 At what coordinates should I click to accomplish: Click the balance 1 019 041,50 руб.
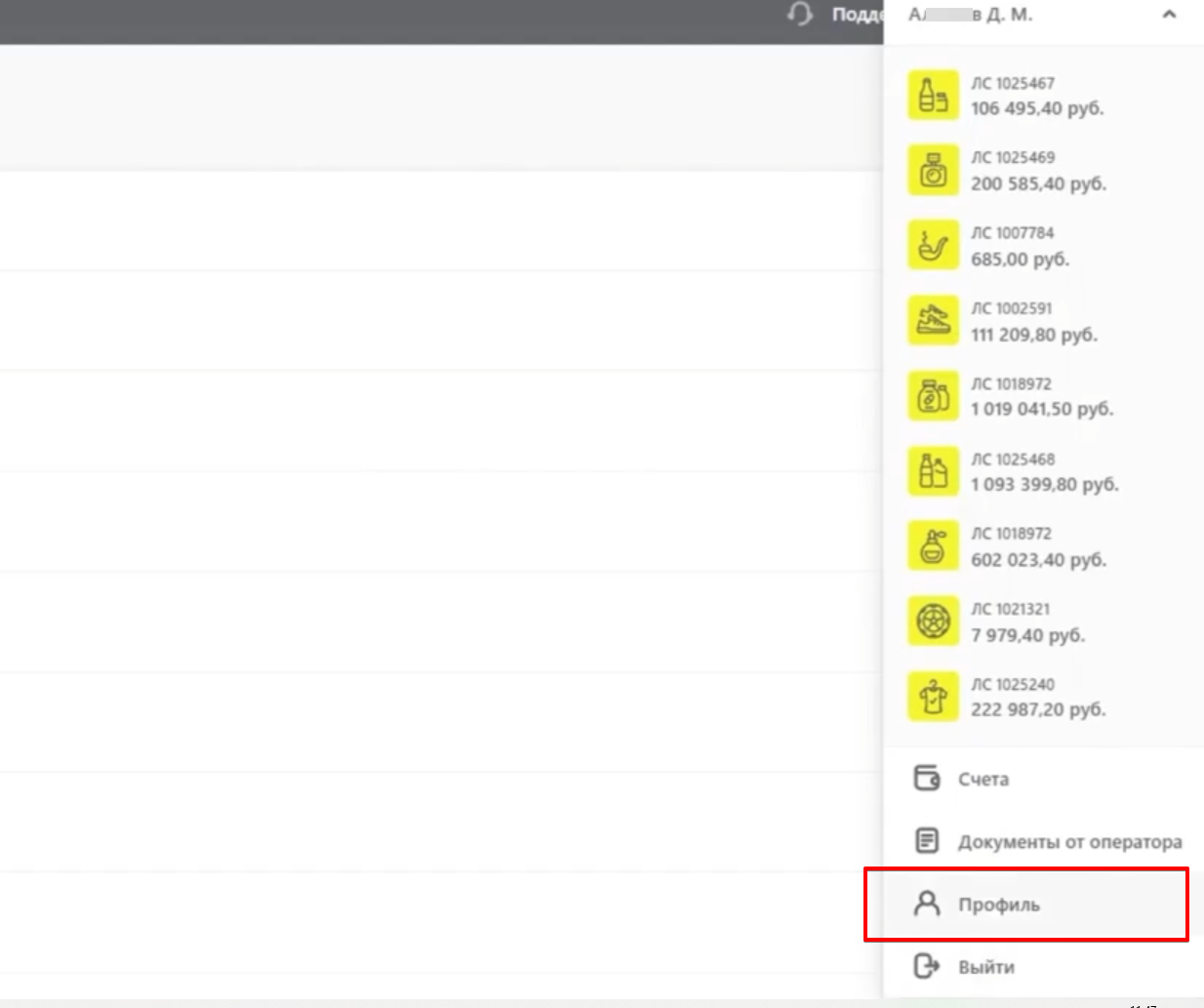tap(1042, 409)
